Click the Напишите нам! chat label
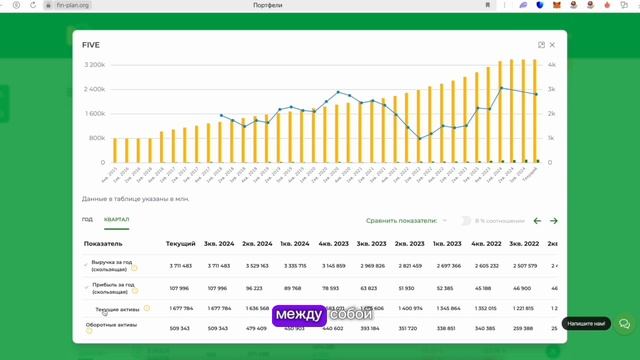 pos(586,324)
